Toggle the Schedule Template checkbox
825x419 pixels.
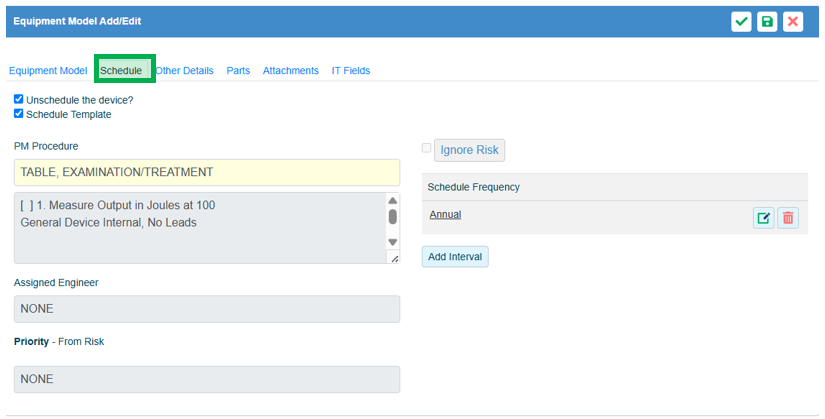tap(19, 114)
